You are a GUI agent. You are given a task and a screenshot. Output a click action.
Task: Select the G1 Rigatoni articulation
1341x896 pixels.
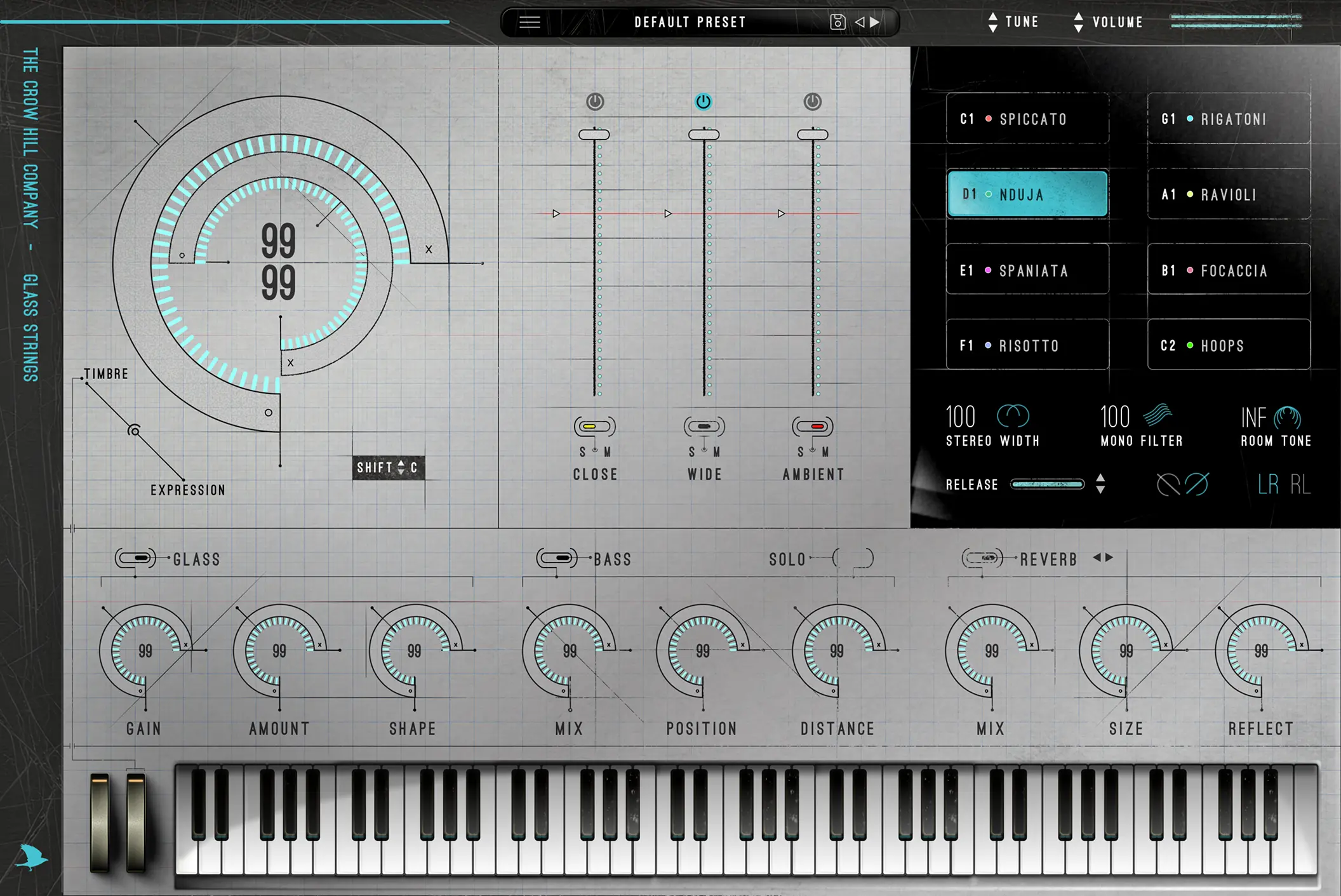1229,119
